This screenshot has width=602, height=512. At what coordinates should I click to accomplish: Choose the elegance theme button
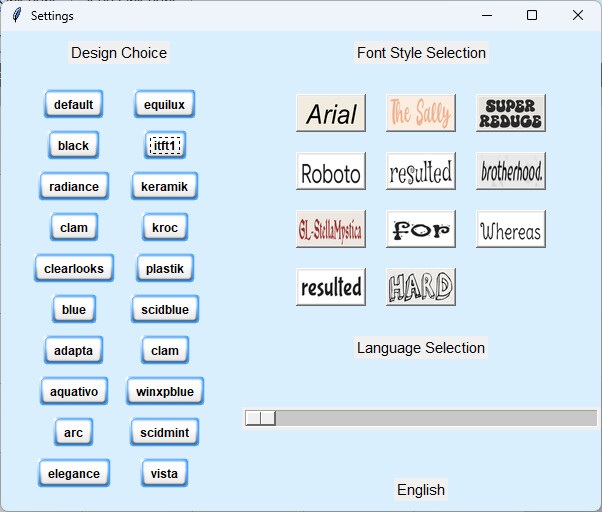pyautogui.click(x=74, y=473)
